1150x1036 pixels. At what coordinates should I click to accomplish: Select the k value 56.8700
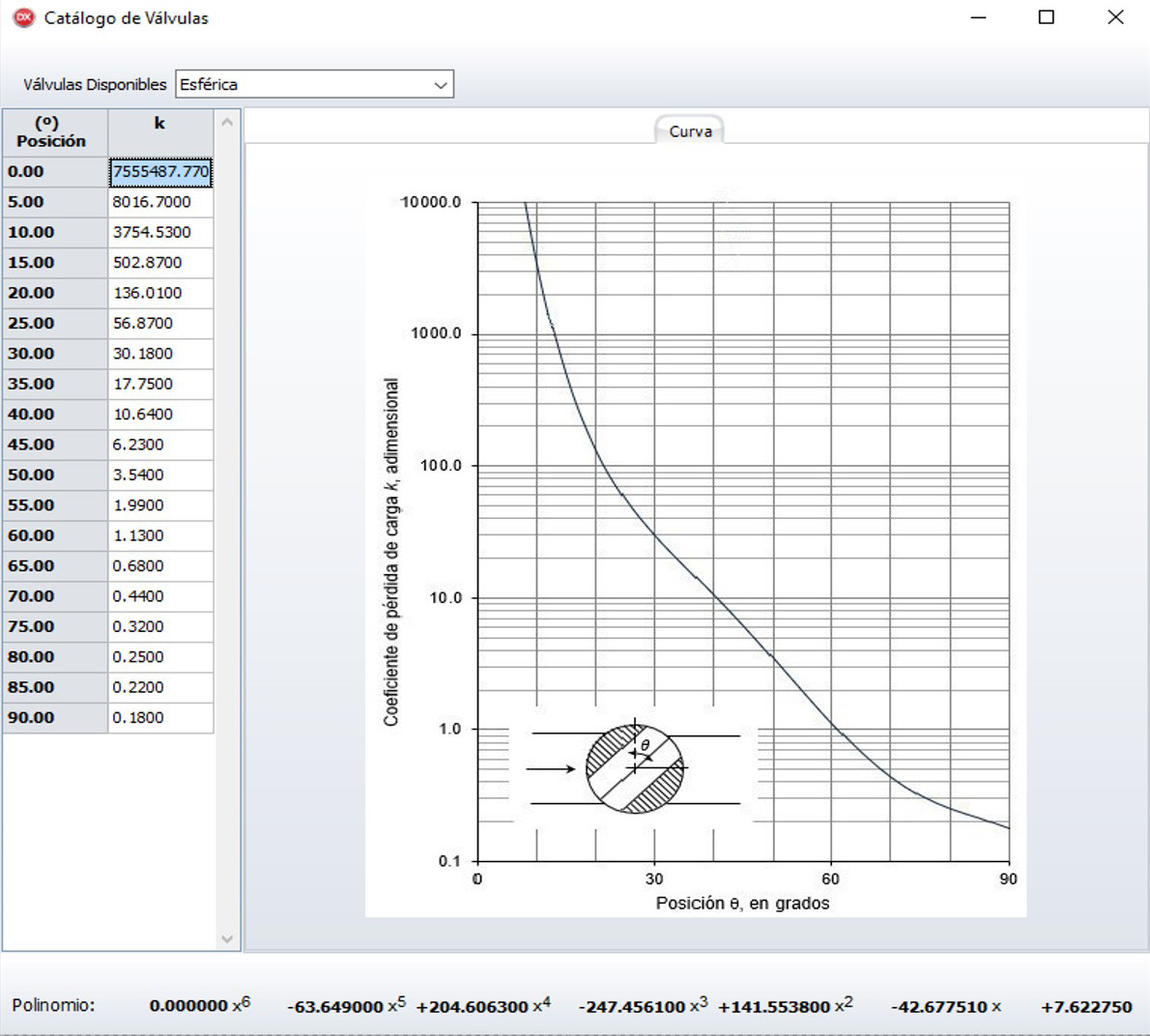pyautogui.click(x=160, y=324)
